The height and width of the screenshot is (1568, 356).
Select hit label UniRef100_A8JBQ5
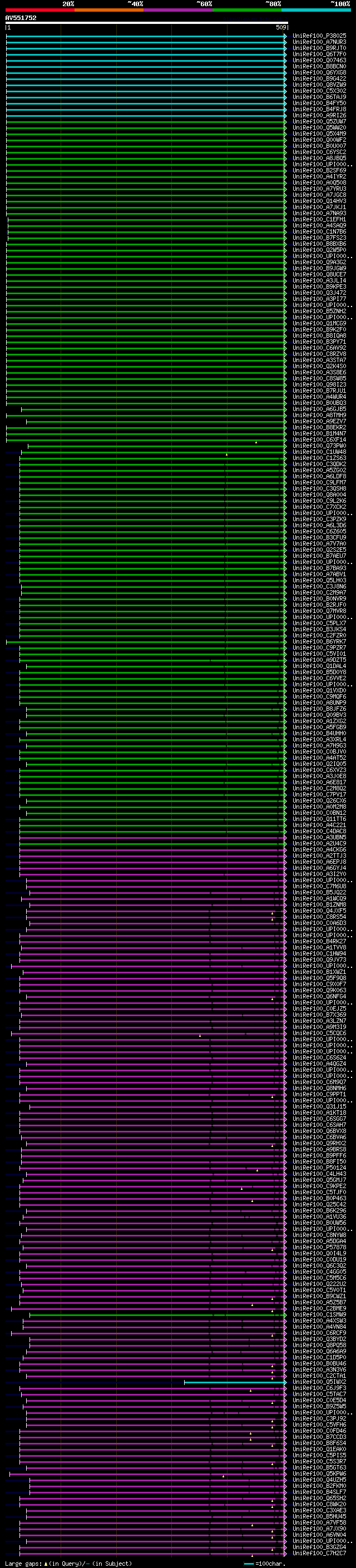(x=319, y=159)
